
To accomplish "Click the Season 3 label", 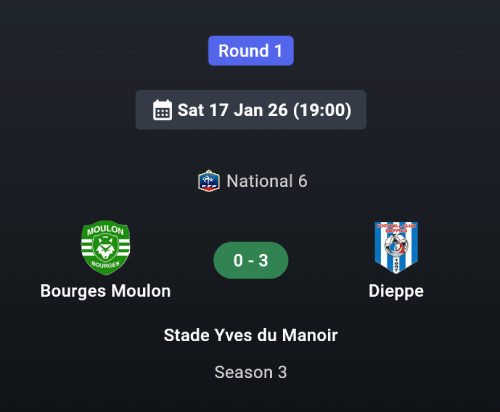I will (251, 372).
